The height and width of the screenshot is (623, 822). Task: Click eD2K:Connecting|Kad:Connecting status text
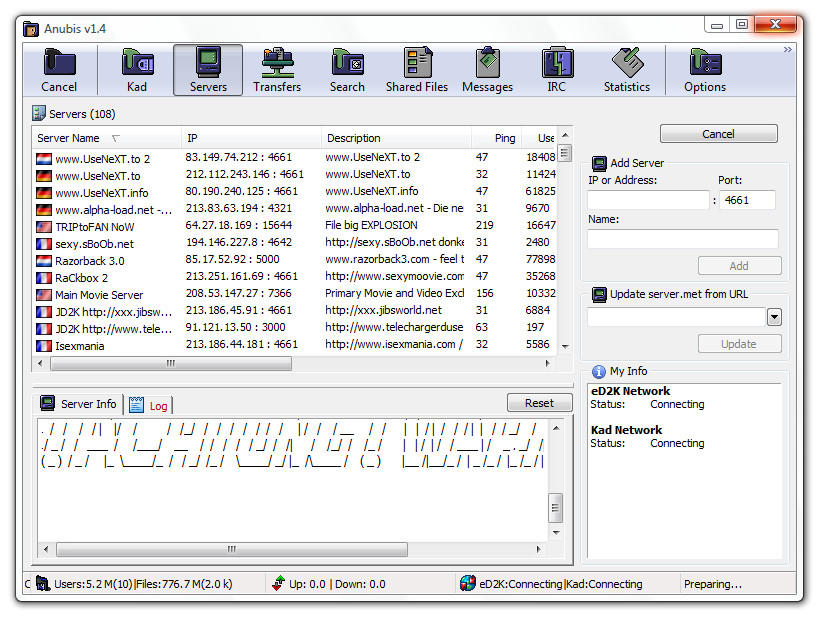tap(560, 584)
